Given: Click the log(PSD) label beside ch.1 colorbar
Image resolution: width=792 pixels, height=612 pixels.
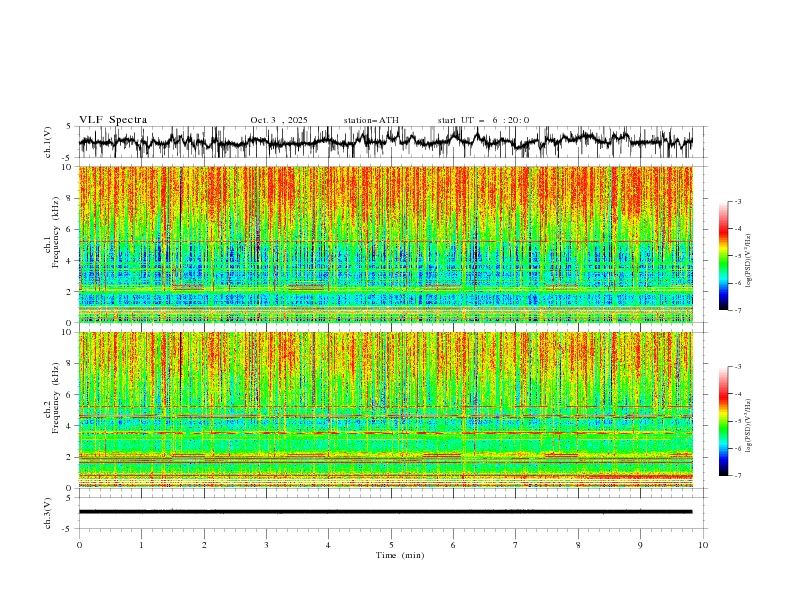Looking at the screenshot, I should click(749, 261).
